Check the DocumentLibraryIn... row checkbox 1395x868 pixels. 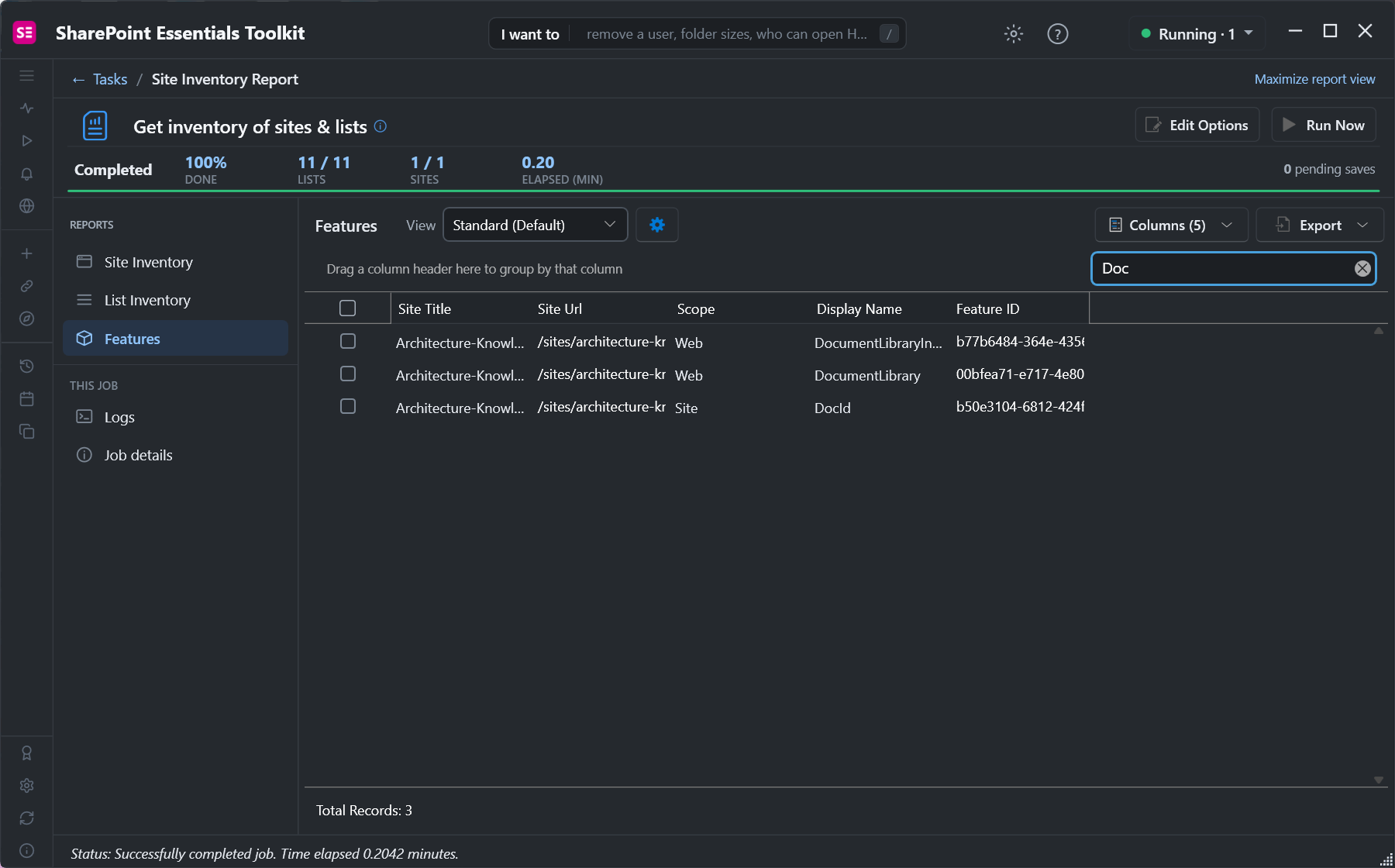click(348, 341)
